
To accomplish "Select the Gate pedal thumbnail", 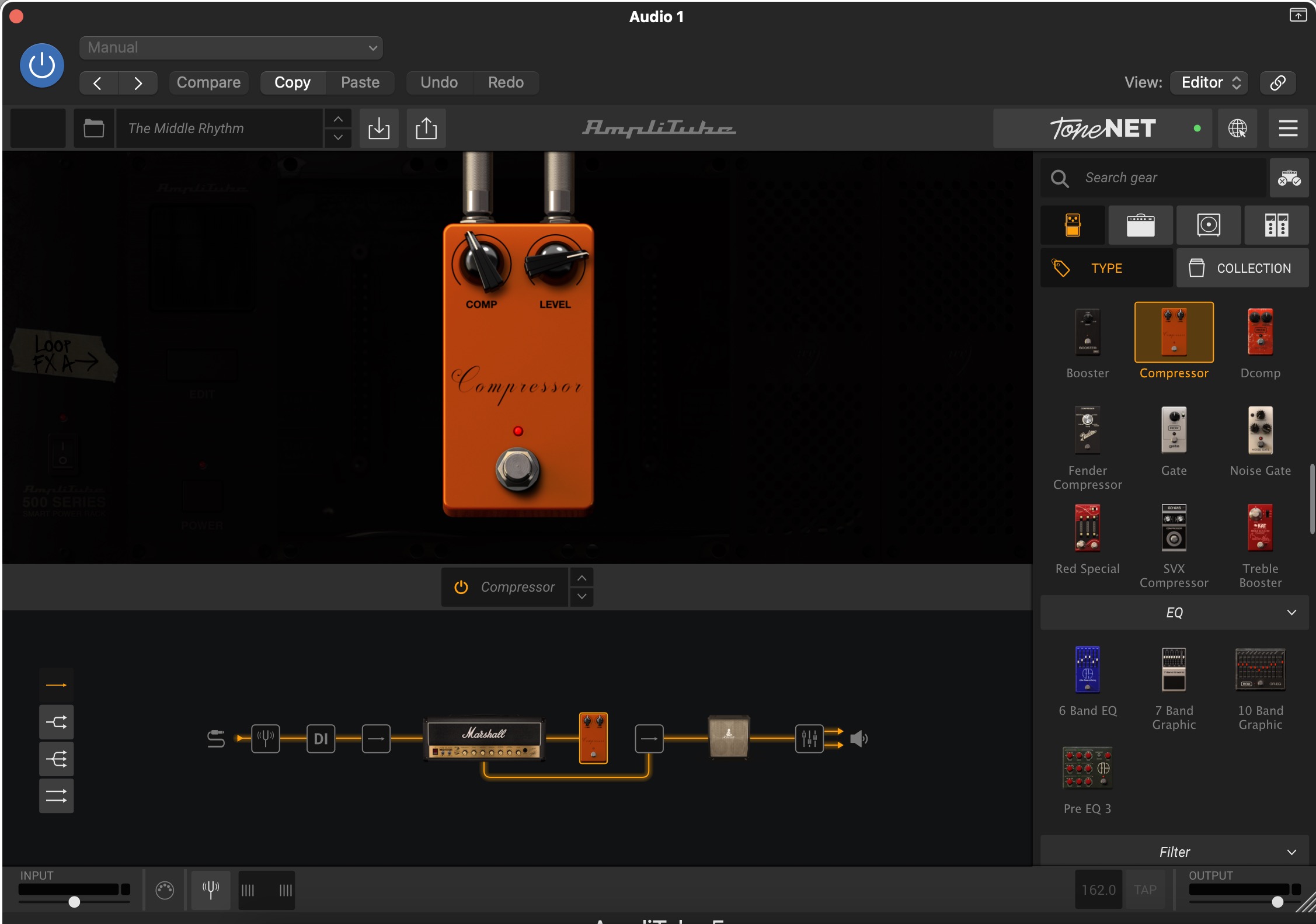I will [x=1174, y=430].
